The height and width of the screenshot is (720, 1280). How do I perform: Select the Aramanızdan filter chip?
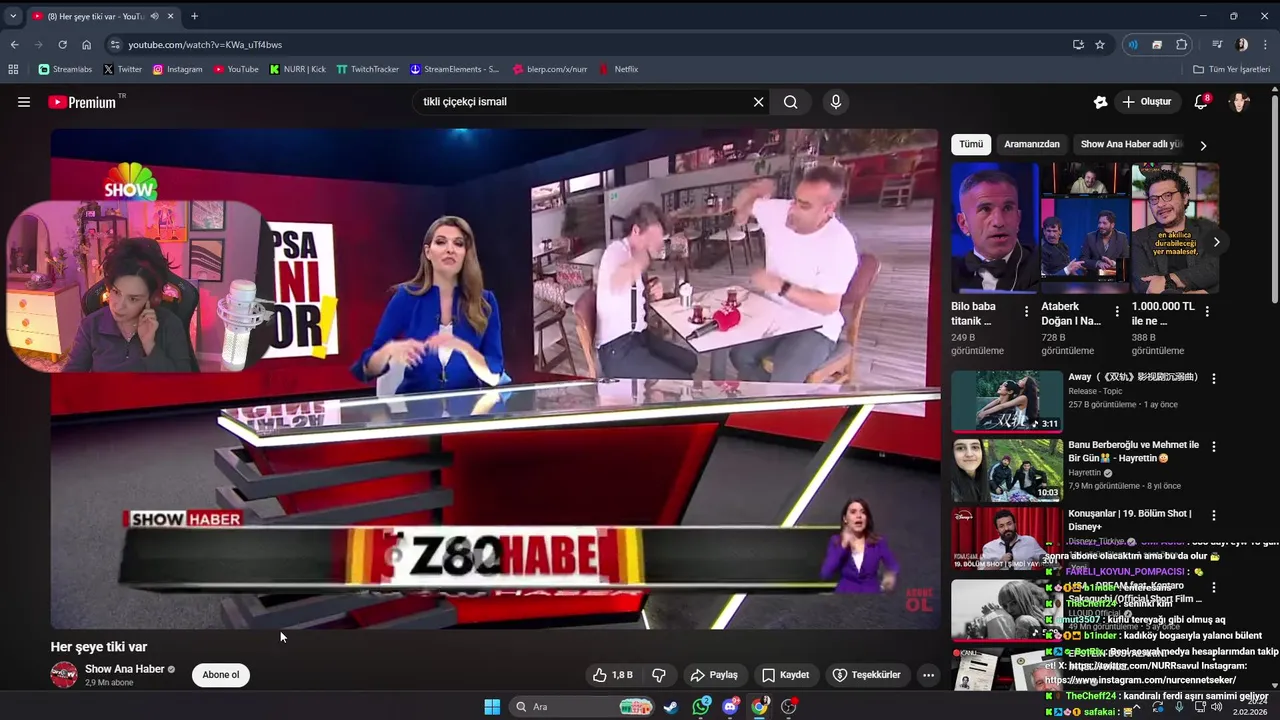click(x=1032, y=144)
